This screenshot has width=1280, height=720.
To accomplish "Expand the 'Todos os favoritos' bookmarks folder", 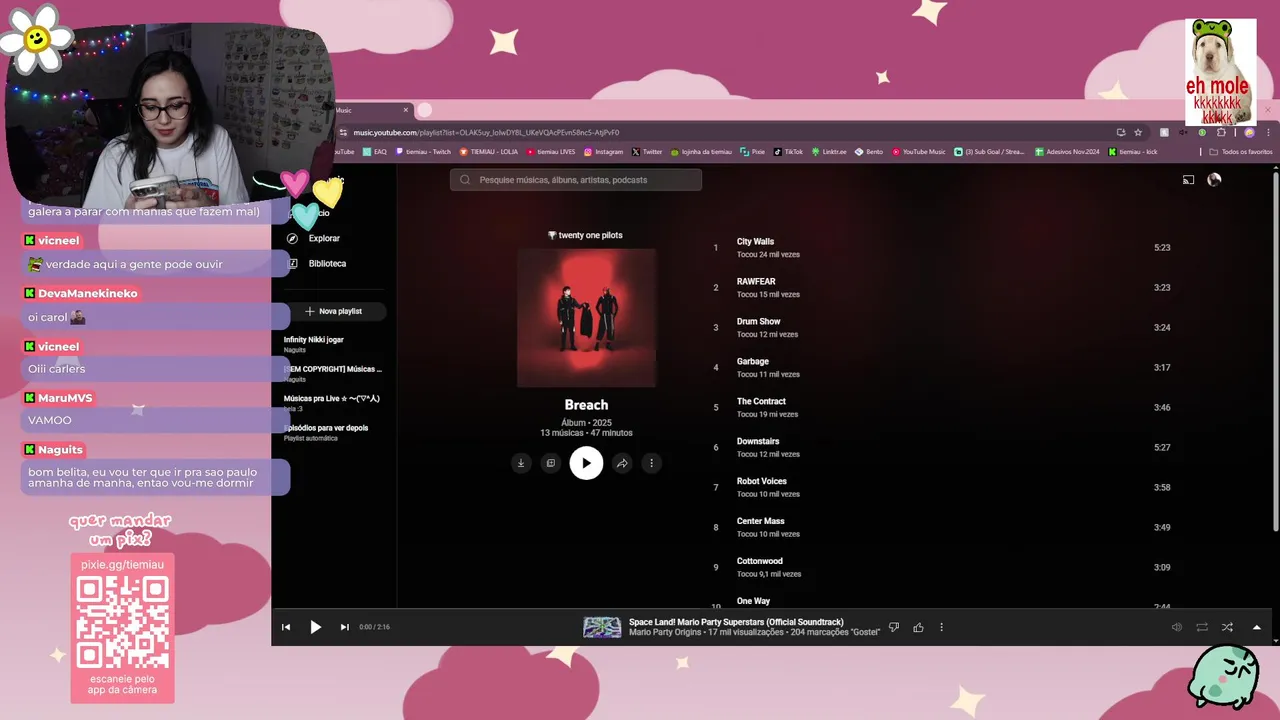I will [x=1241, y=152].
